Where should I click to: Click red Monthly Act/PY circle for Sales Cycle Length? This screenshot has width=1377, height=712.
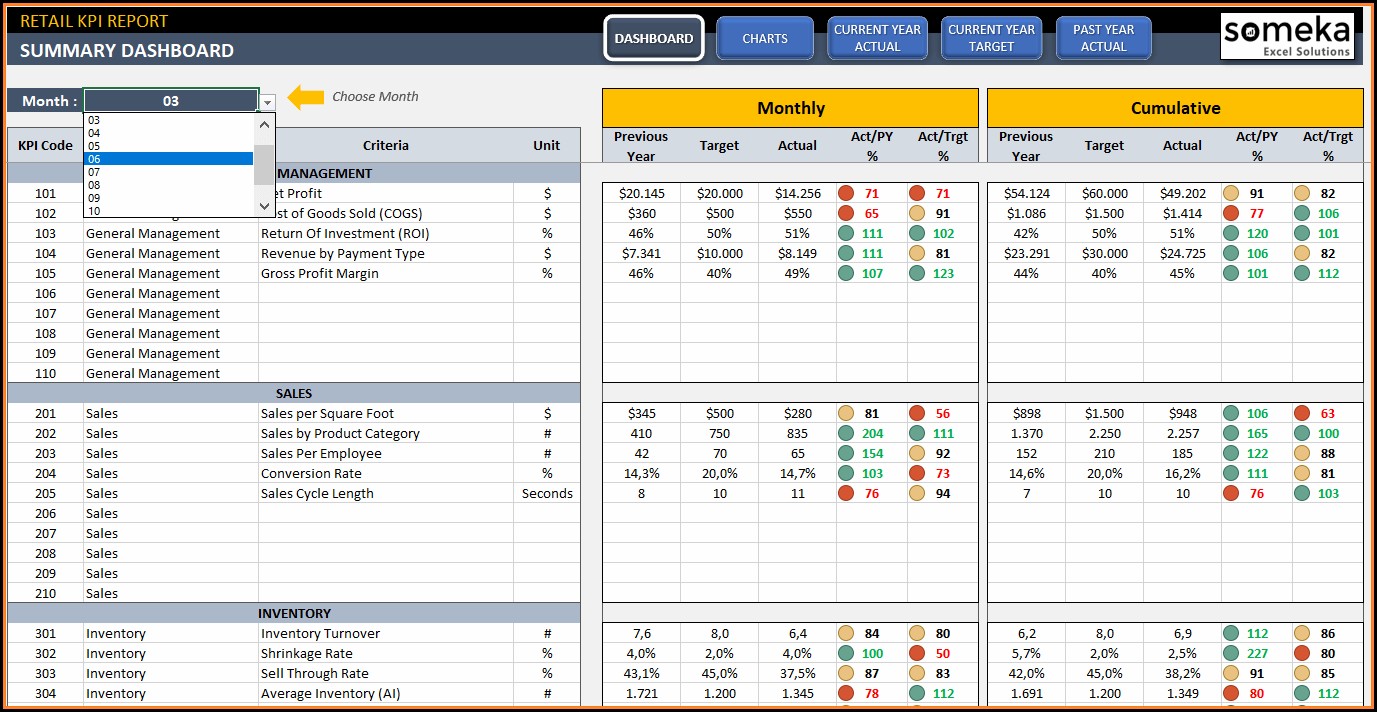[846, 493]
